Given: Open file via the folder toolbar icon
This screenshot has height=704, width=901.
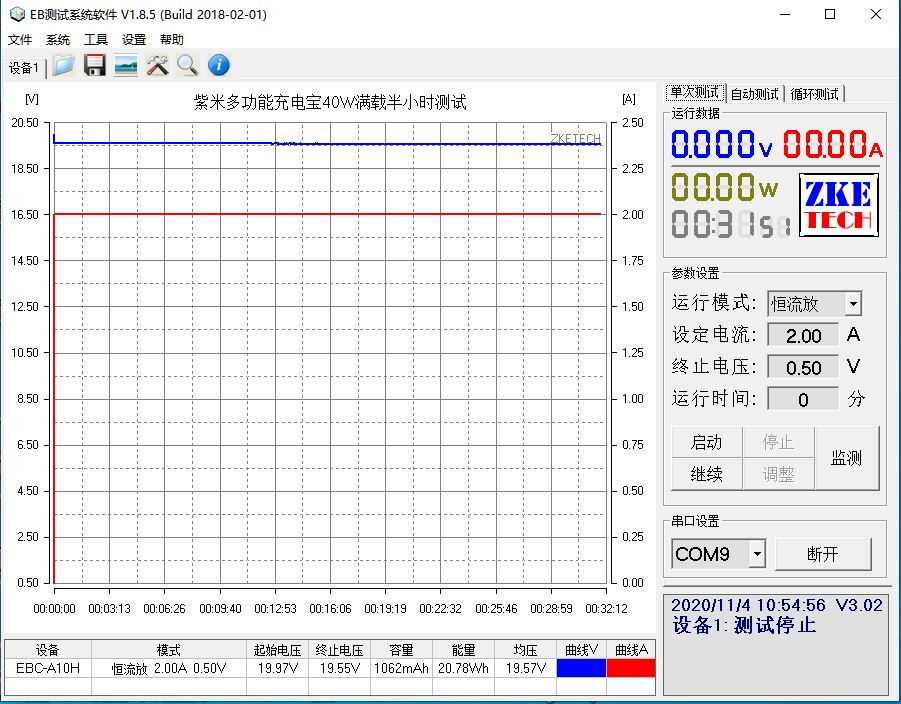Looking at the screenshot, I should click(64, 66).
